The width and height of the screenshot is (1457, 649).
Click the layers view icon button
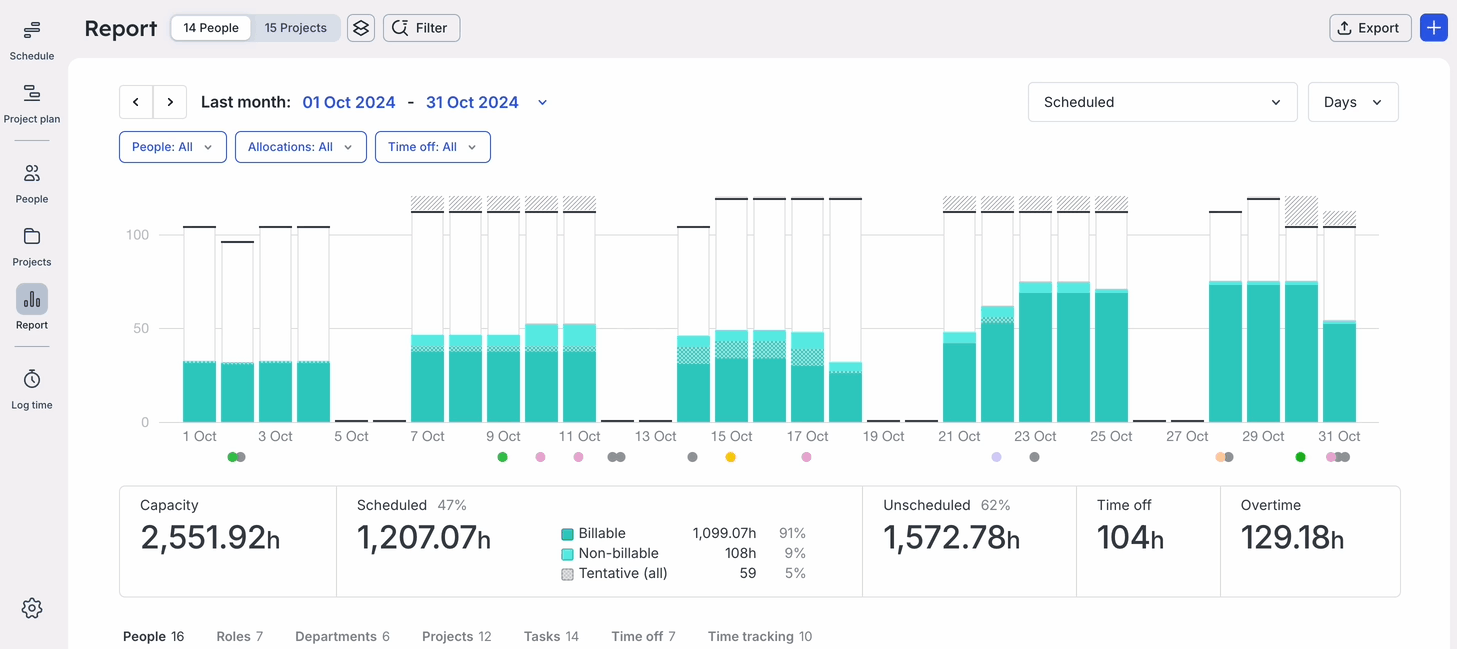(x=361, y=28)
